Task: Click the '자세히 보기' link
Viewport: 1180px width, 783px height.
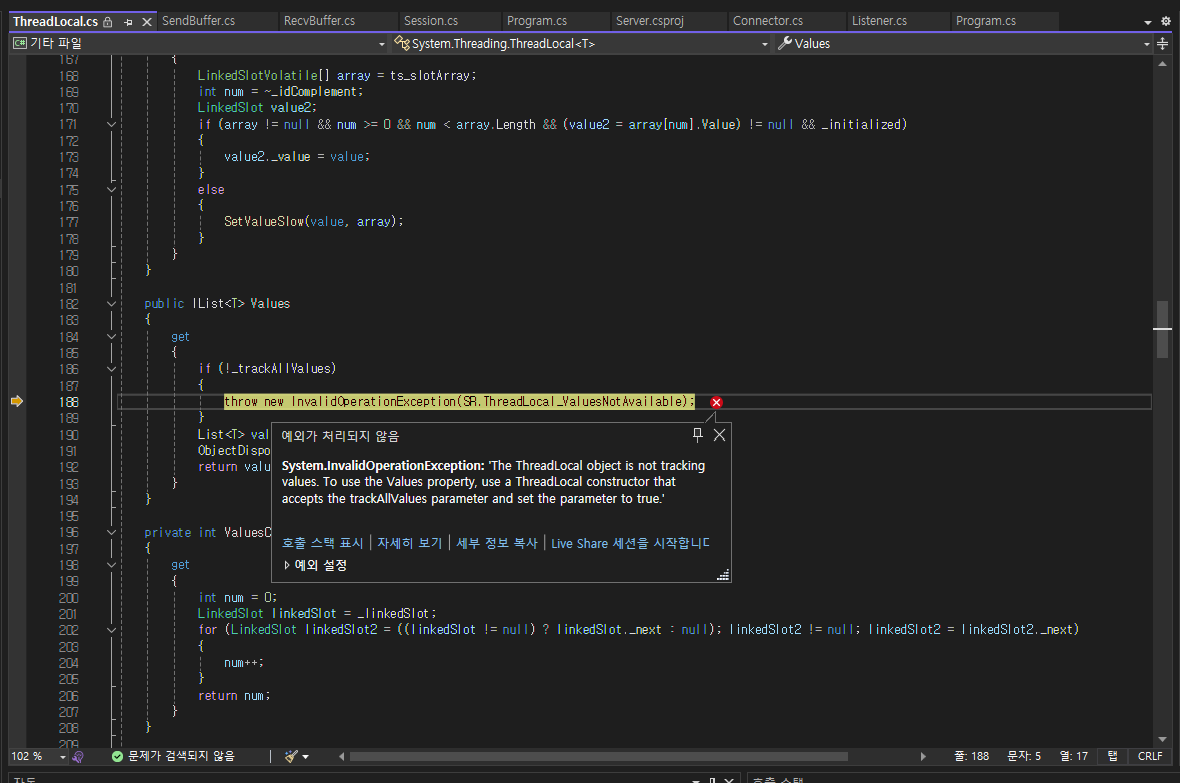Action: tap(409, 543)
